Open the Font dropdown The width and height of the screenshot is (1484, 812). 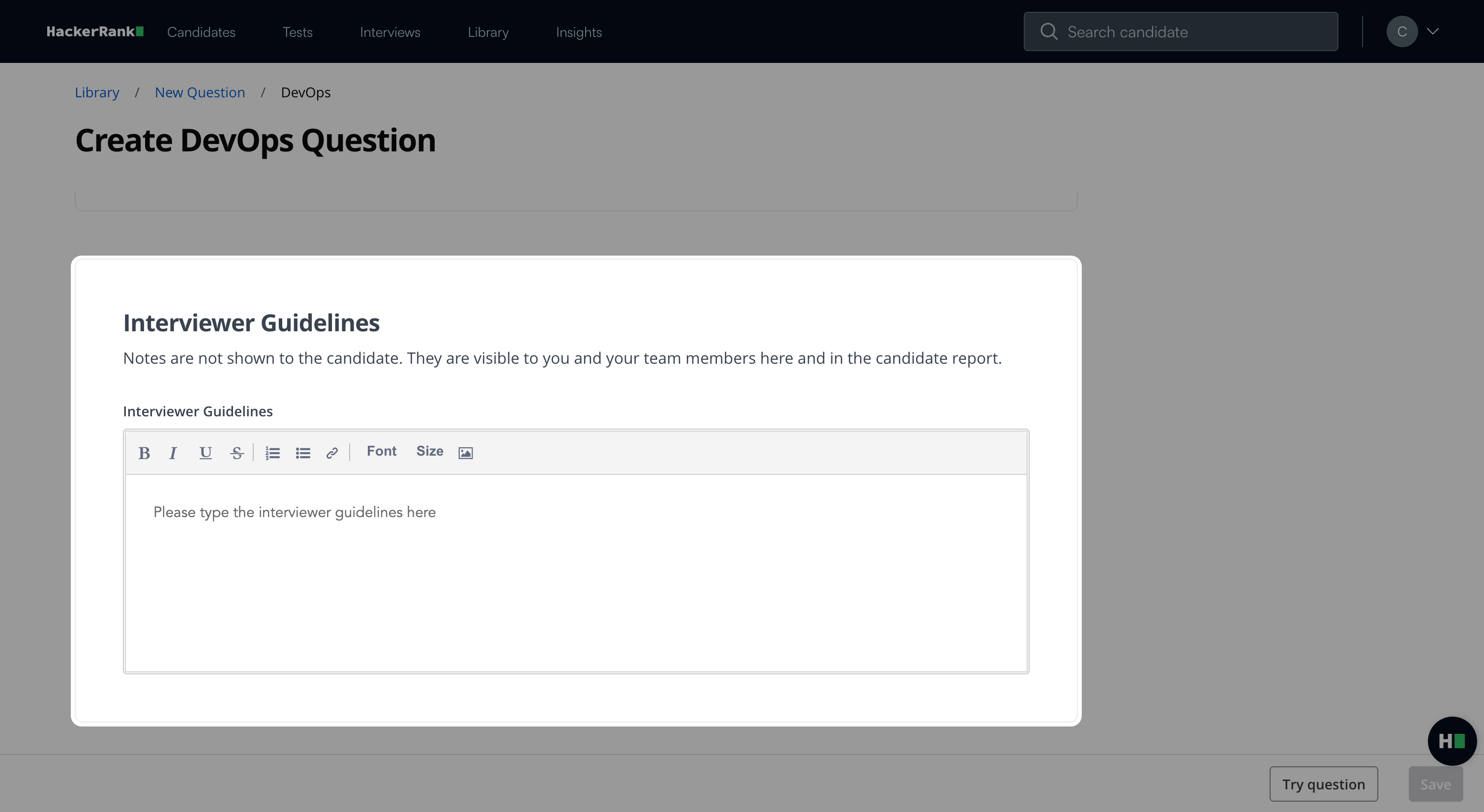coord(382,452)
